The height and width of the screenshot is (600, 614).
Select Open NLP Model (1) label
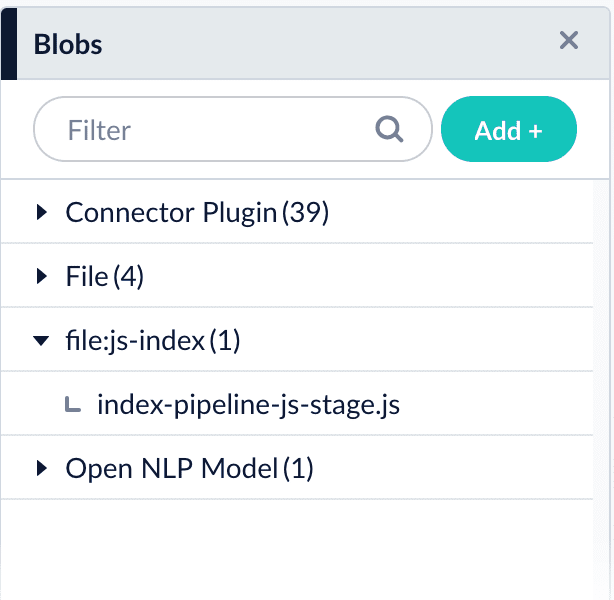[190, 468]
